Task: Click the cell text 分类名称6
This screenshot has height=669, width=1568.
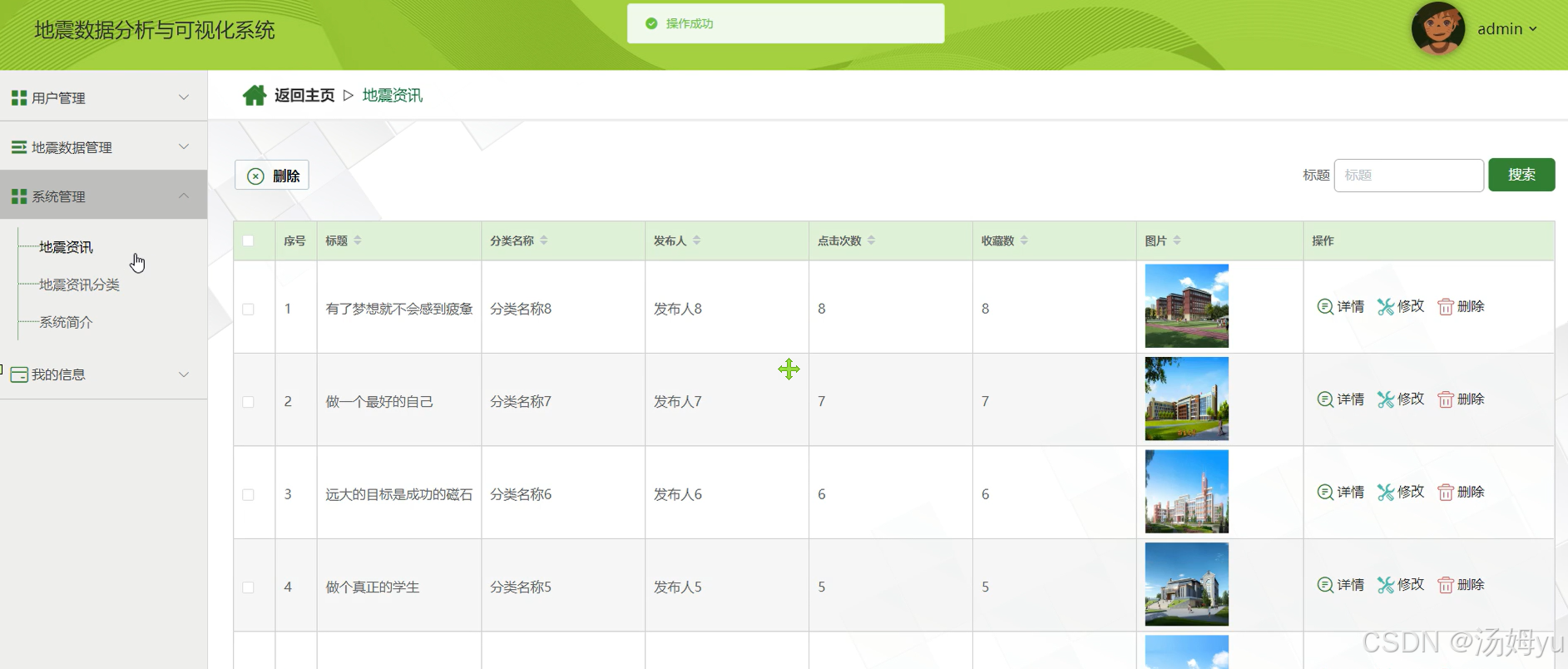Action: (x=521, y=494)
